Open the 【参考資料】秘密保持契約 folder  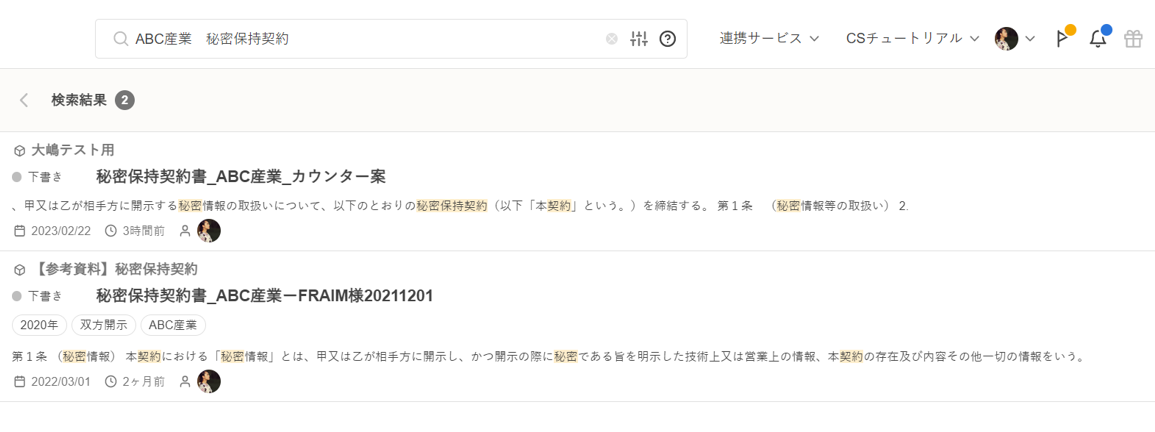(x=114, y=269)
